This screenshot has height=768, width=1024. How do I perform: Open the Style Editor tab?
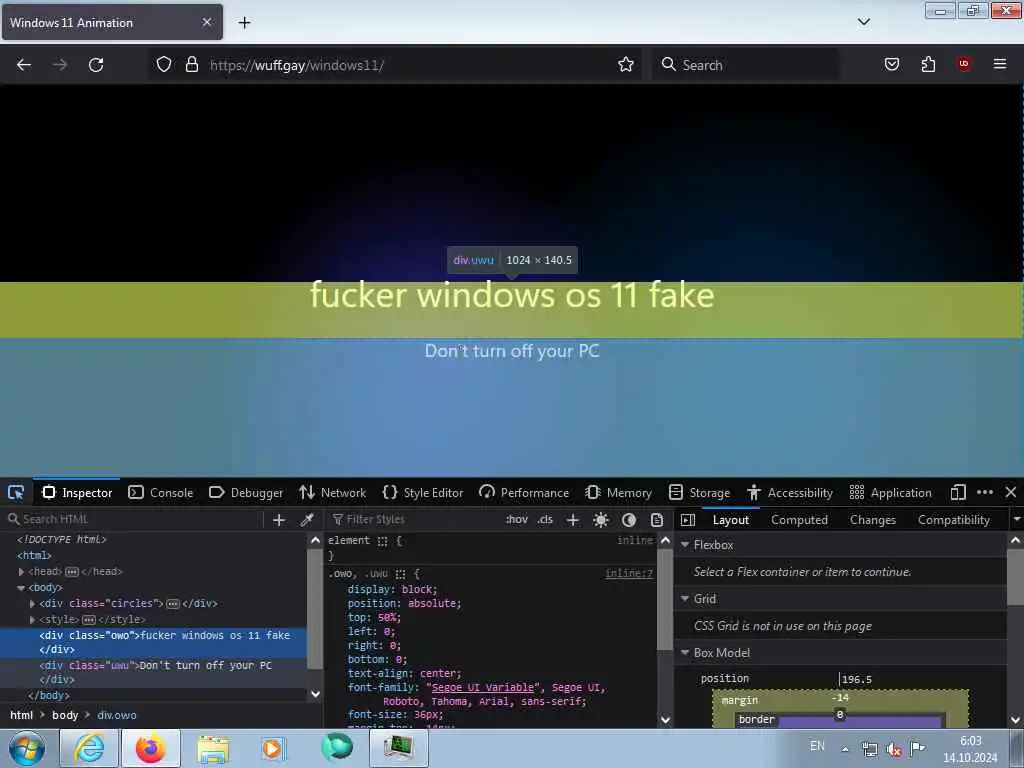point(423,492)
